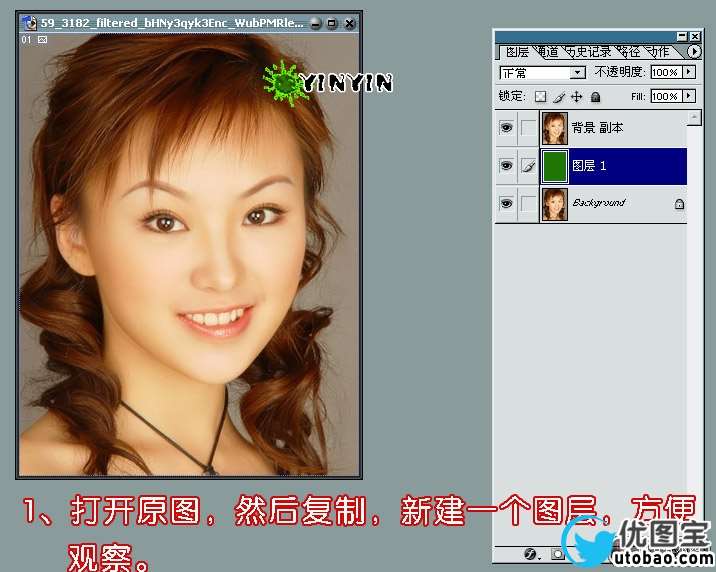The image size is (716, 572).
Task: Open the 动作 (Actions) tab
Action: (659, 52)
